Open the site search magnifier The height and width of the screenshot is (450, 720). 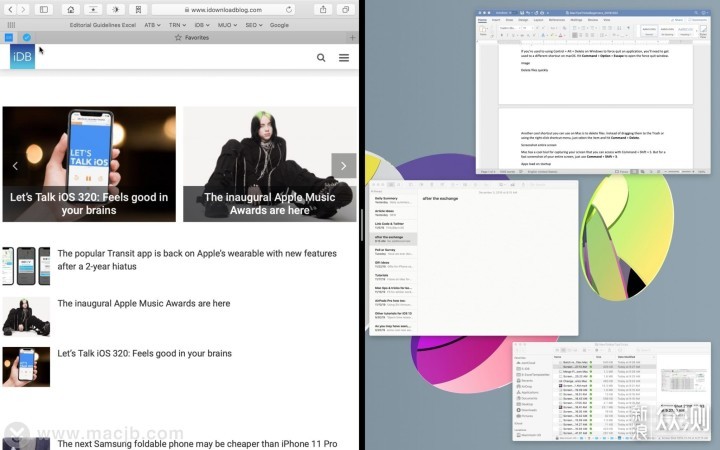tap(321, 57)
